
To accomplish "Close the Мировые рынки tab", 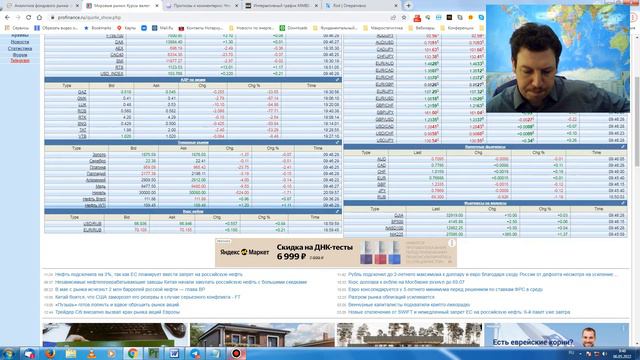I will tap(156, 6).
